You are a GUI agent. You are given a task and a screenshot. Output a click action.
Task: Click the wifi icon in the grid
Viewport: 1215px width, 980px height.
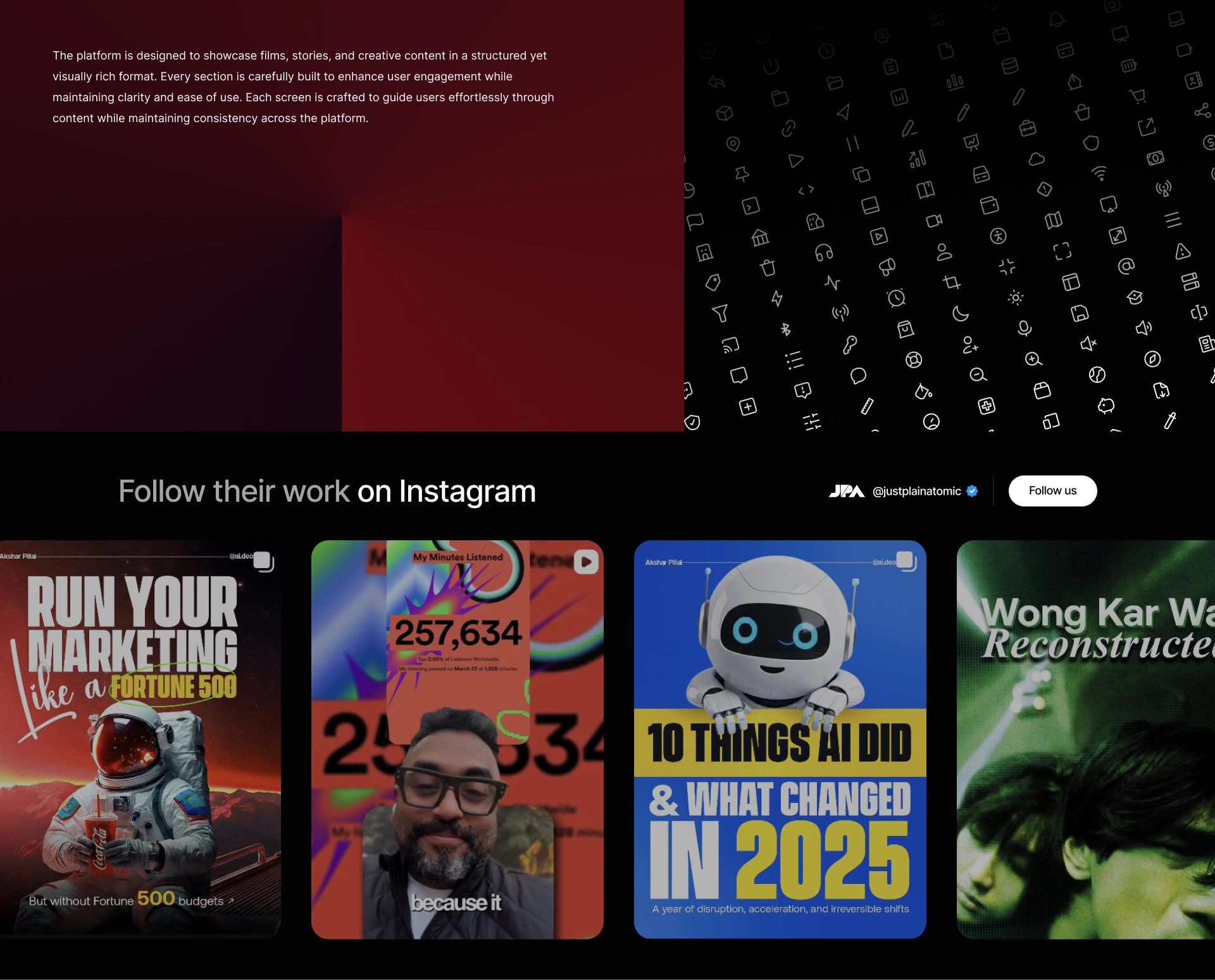[1100, 173]
